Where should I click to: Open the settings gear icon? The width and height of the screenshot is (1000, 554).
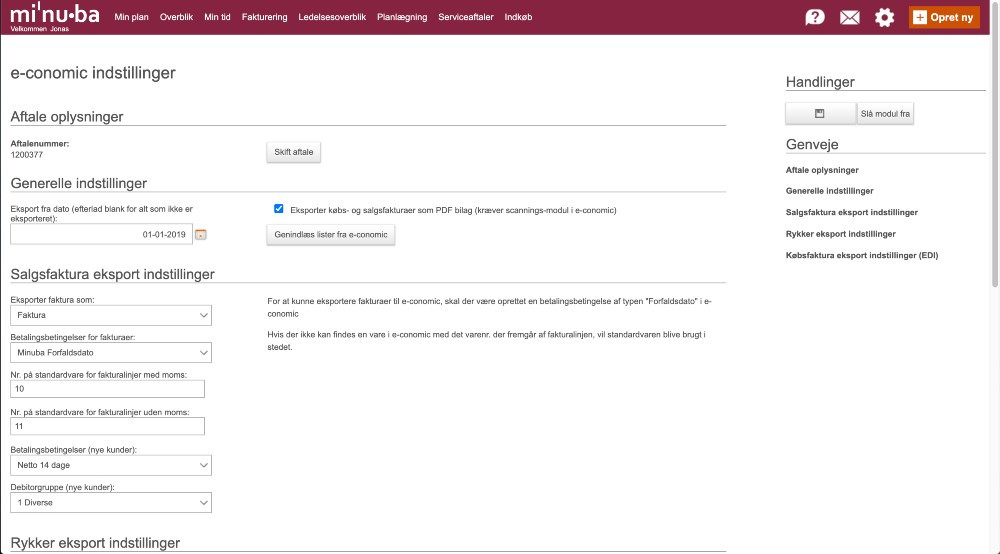pos(884,17)
